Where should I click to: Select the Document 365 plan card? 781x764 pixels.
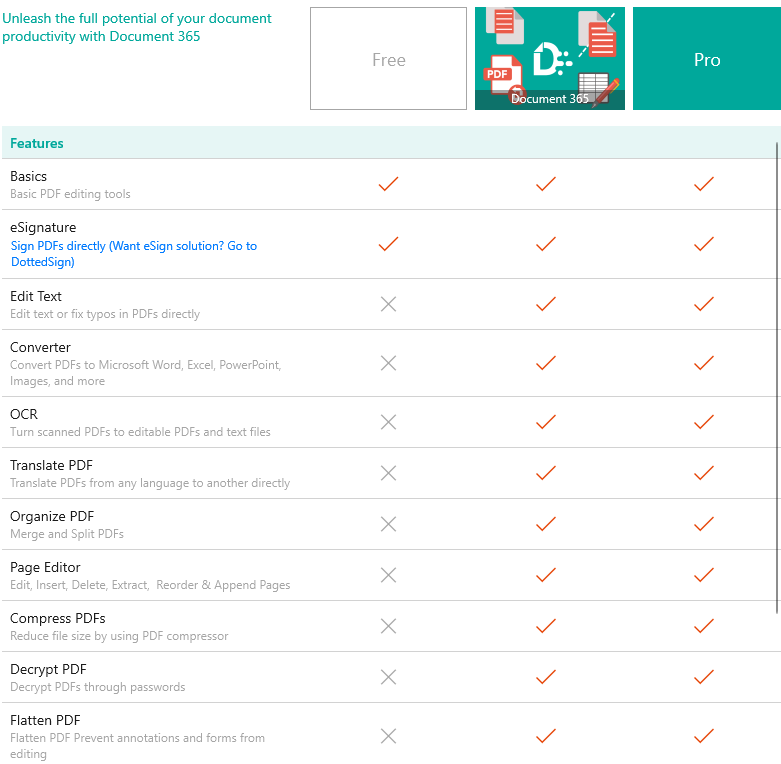tap(549, 58)
